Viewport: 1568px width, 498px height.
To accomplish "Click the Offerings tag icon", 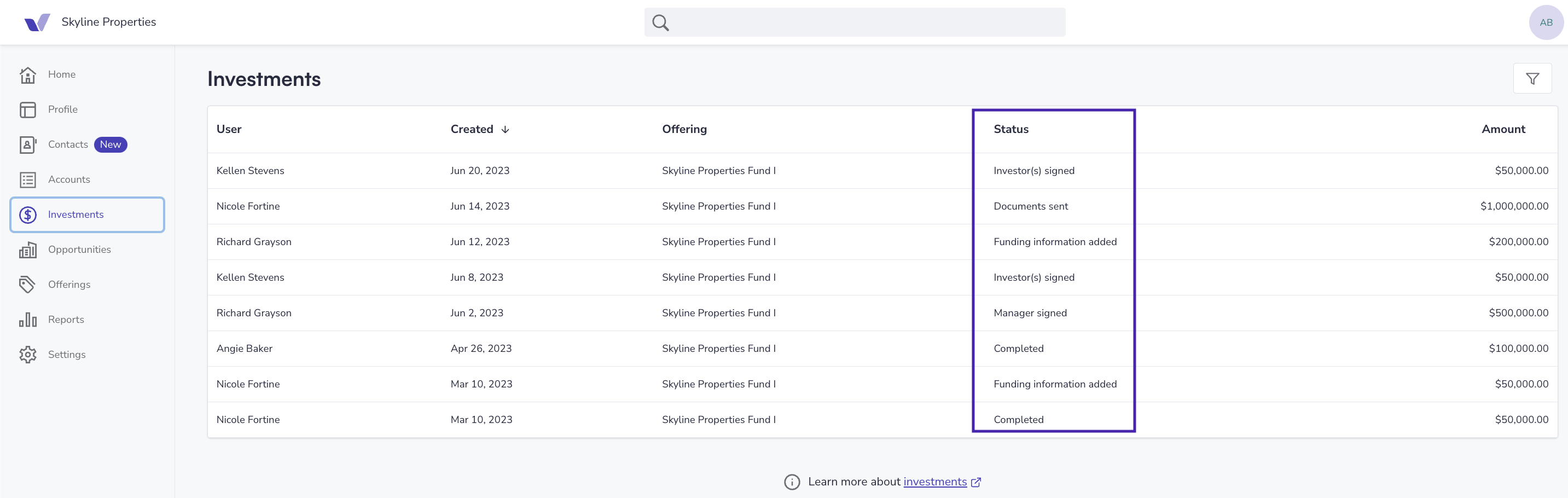I will pyautogui.click(x=28, y=285).
